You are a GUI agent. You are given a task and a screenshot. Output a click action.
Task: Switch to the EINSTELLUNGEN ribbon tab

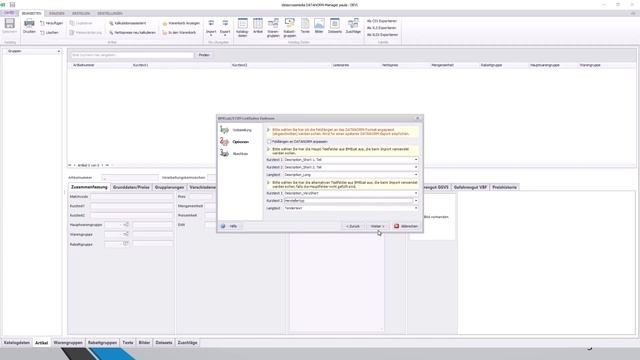[x=110, y=13]
